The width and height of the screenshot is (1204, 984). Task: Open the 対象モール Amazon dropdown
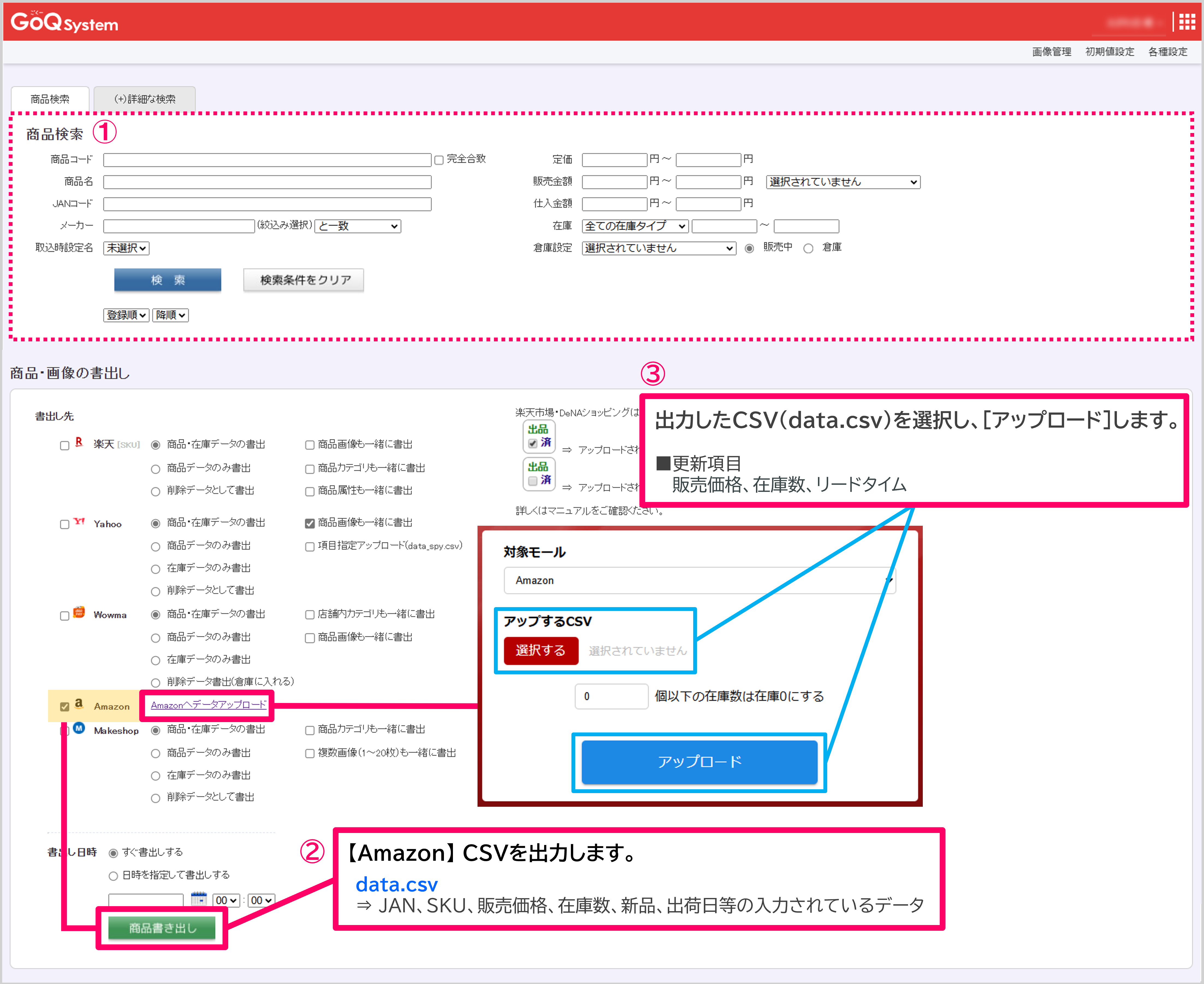click(700, 580)
